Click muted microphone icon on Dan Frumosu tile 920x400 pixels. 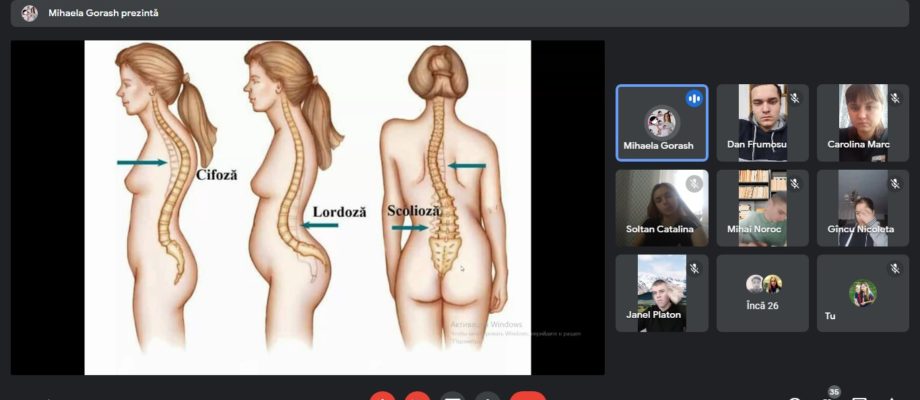click(794, 99)
